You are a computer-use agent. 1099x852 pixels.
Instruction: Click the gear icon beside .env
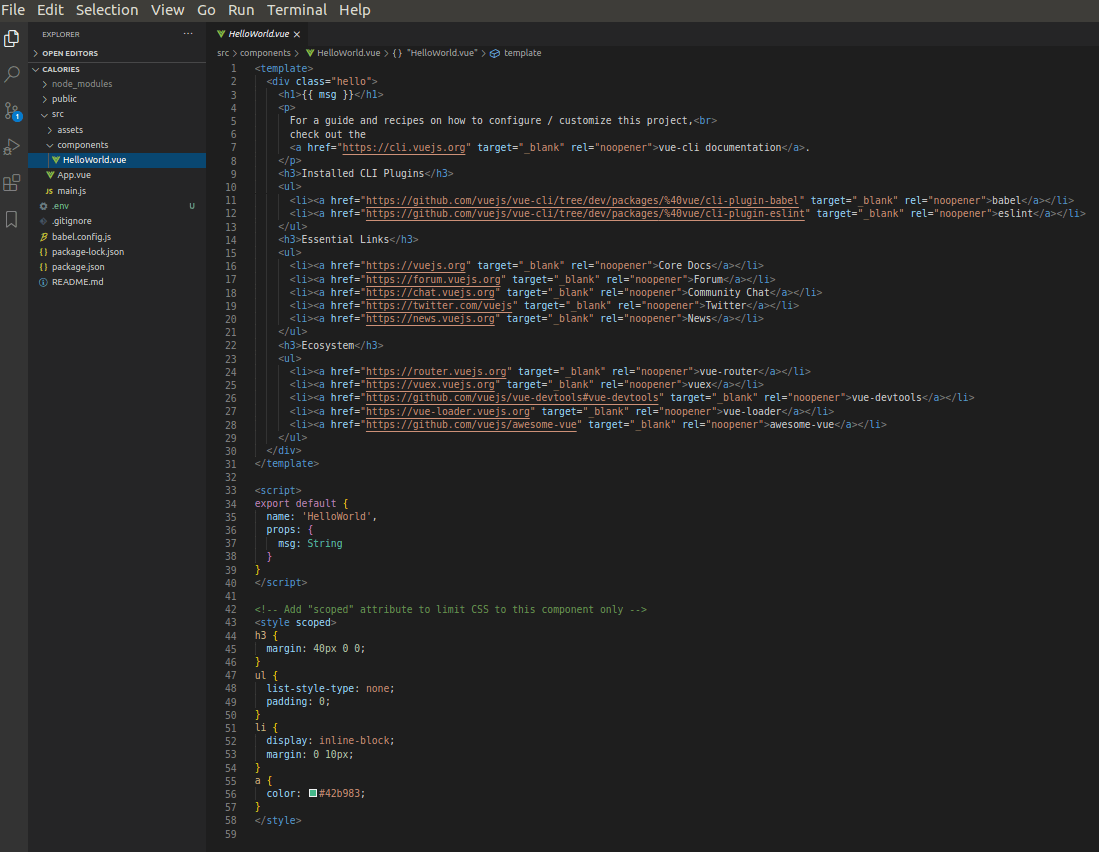43,206
